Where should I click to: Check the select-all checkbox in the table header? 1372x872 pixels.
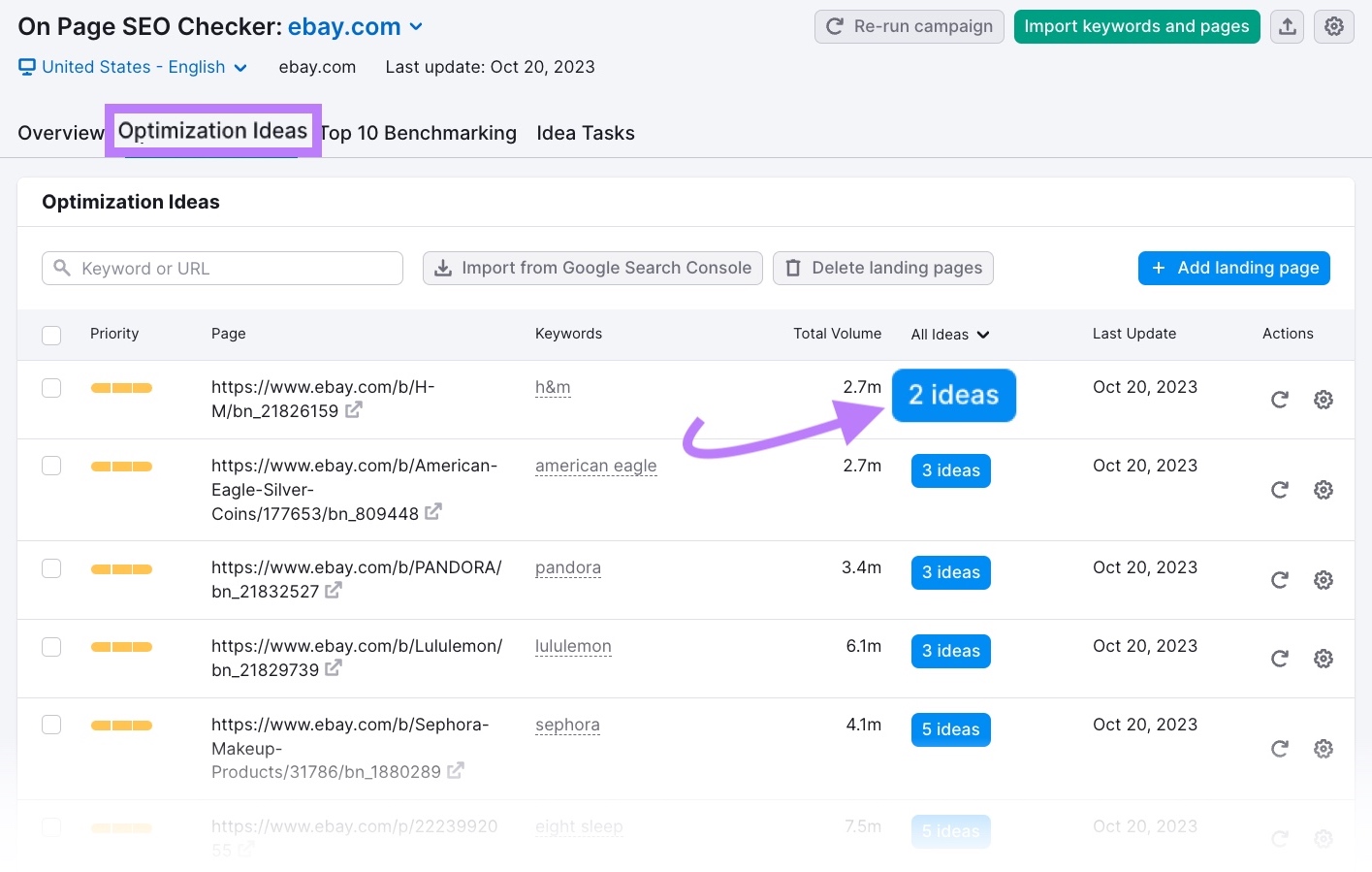(51, 335)
